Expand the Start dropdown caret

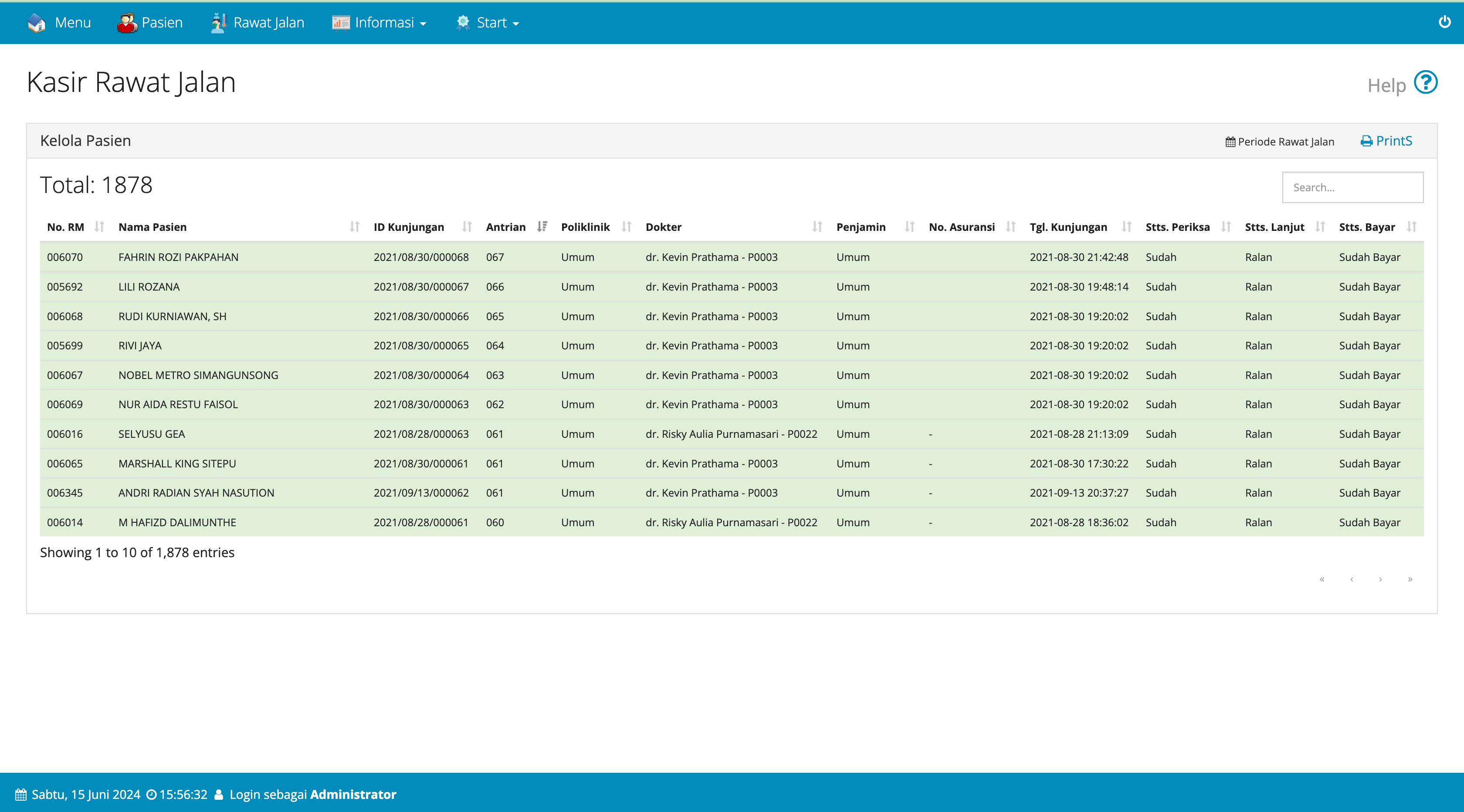tap(516, 24)
